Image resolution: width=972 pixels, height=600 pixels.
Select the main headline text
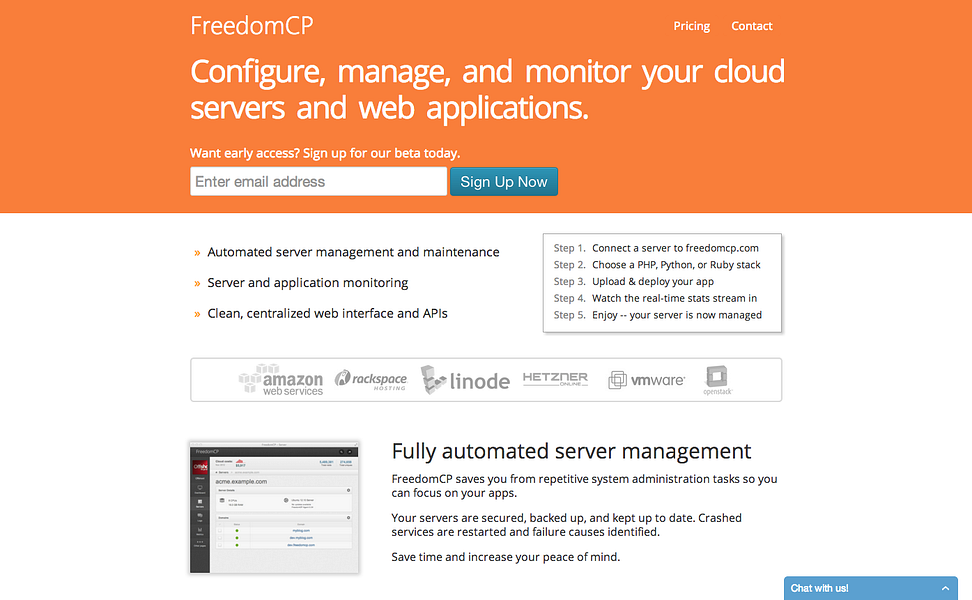tap(487, 89)
